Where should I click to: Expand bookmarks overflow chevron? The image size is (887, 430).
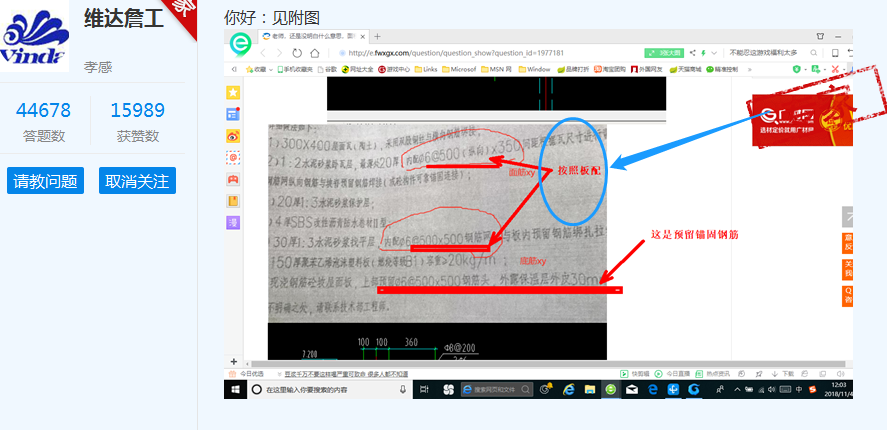point(750,69)
